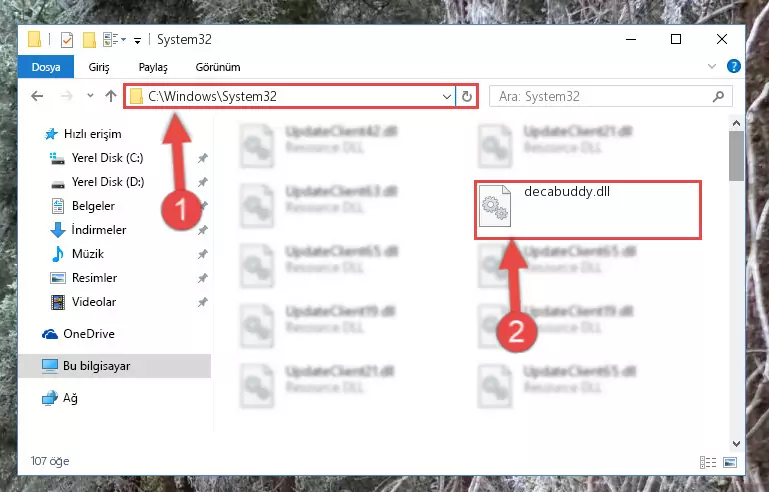The height and width of the screenshot is (492, 769).
Task: Go up one folder level
Action: tap(111, 96)
